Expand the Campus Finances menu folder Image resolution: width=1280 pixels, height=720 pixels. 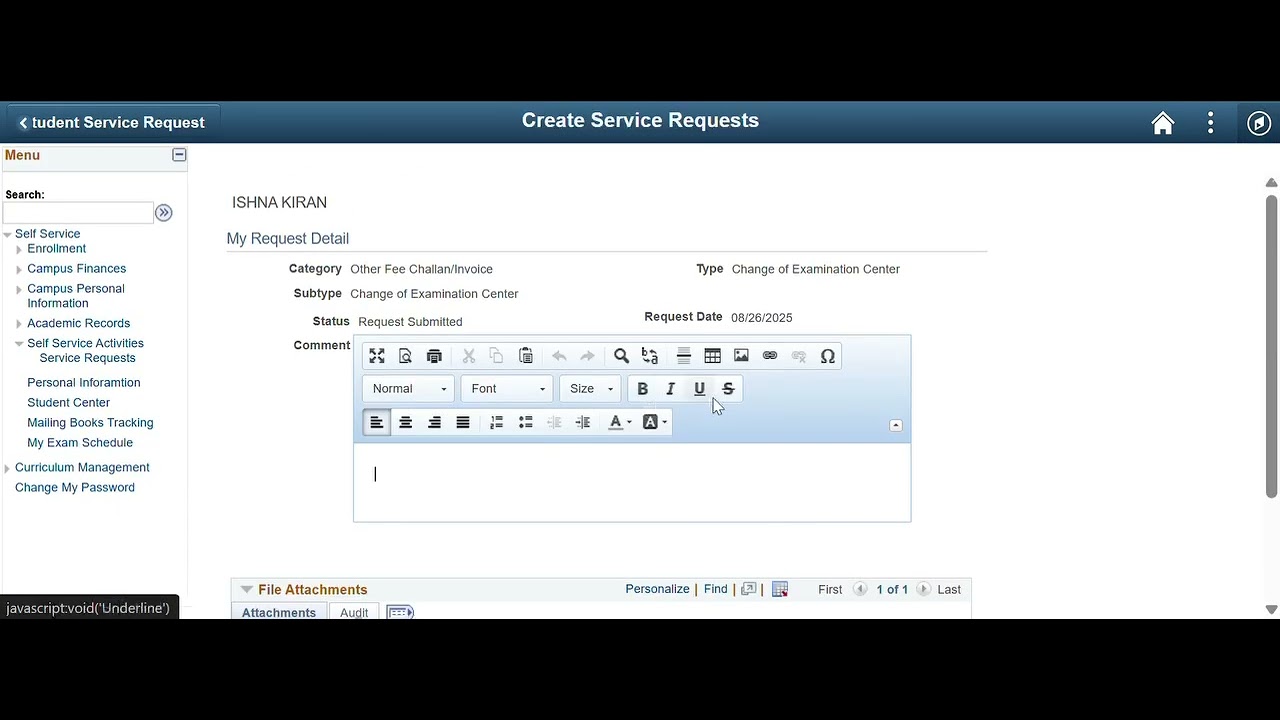click(19, 269)
